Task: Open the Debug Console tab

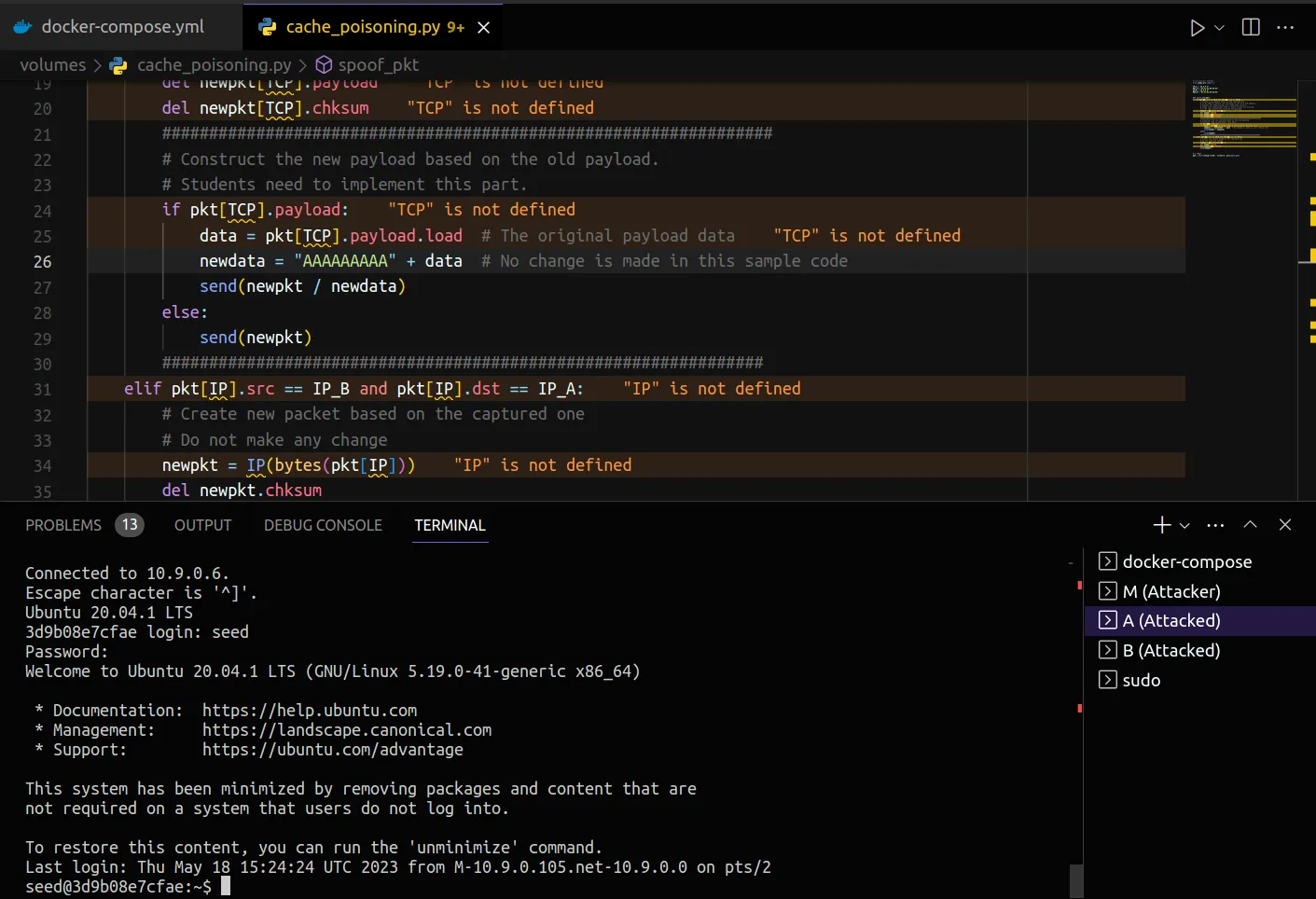Action: tap(323, 525)
